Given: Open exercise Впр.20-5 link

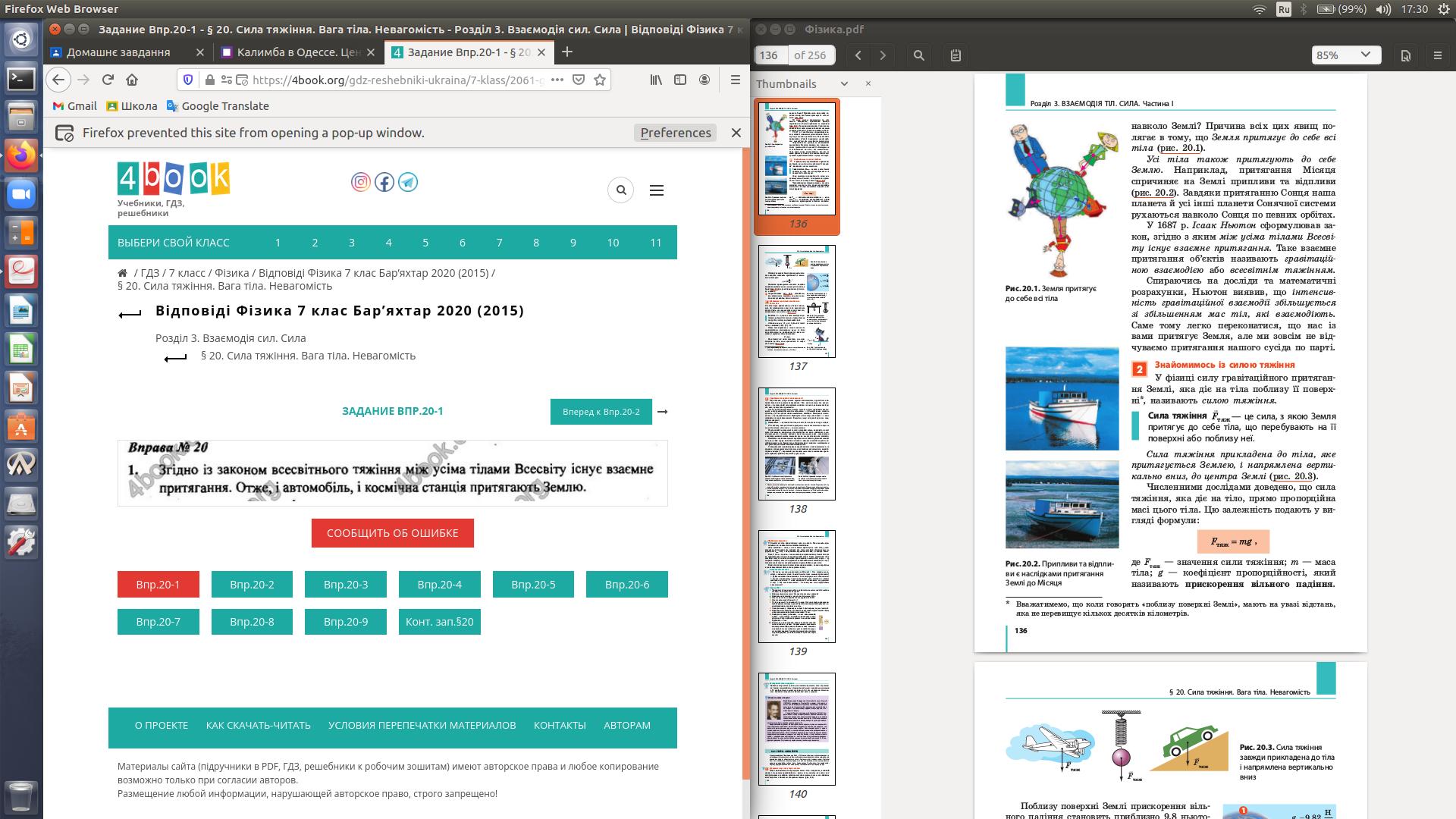Looking at the screenshot, I should coord(533,585).
